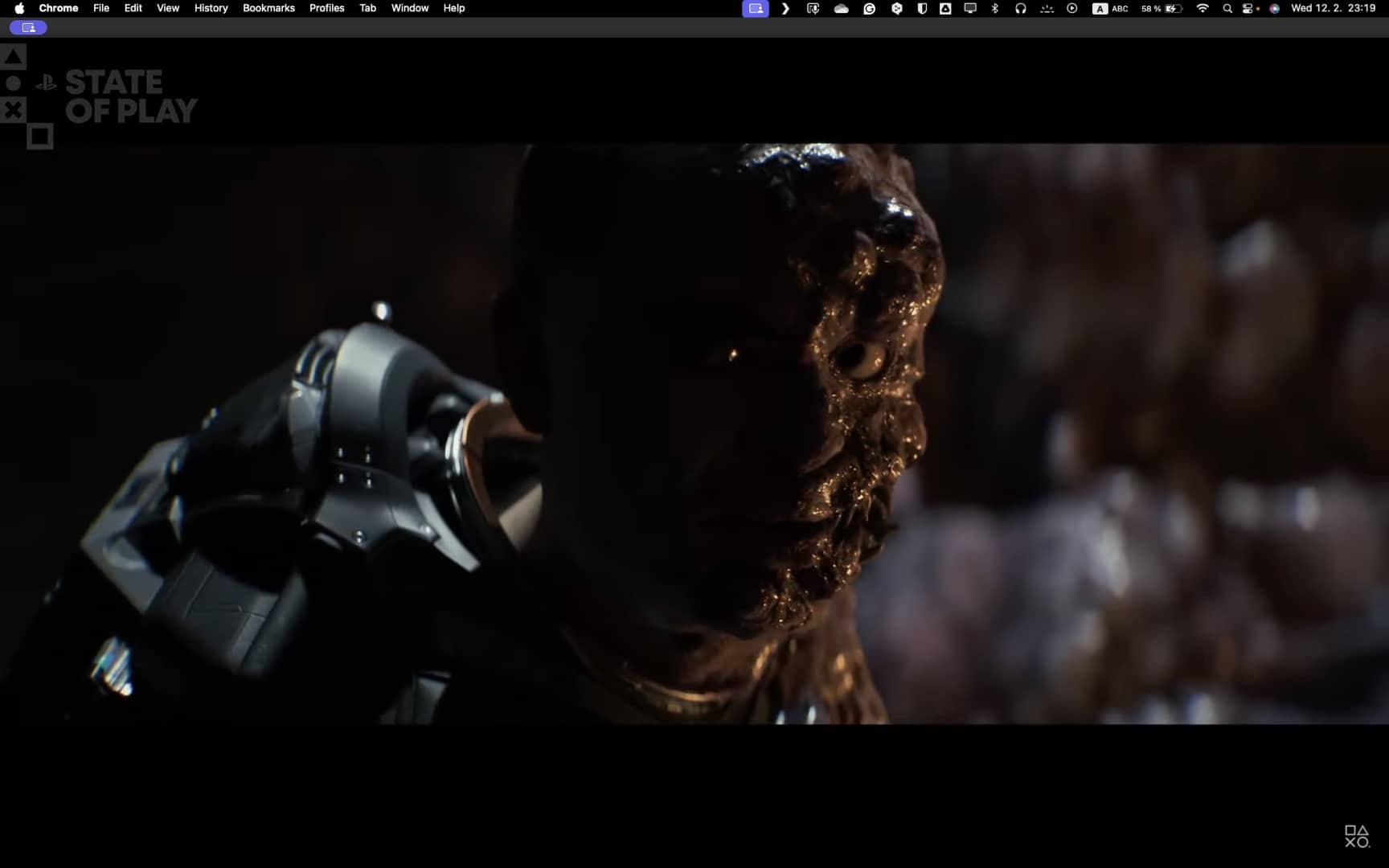
Task: Open the View menu
Action: pyautogui.click(x=168, y=8)
